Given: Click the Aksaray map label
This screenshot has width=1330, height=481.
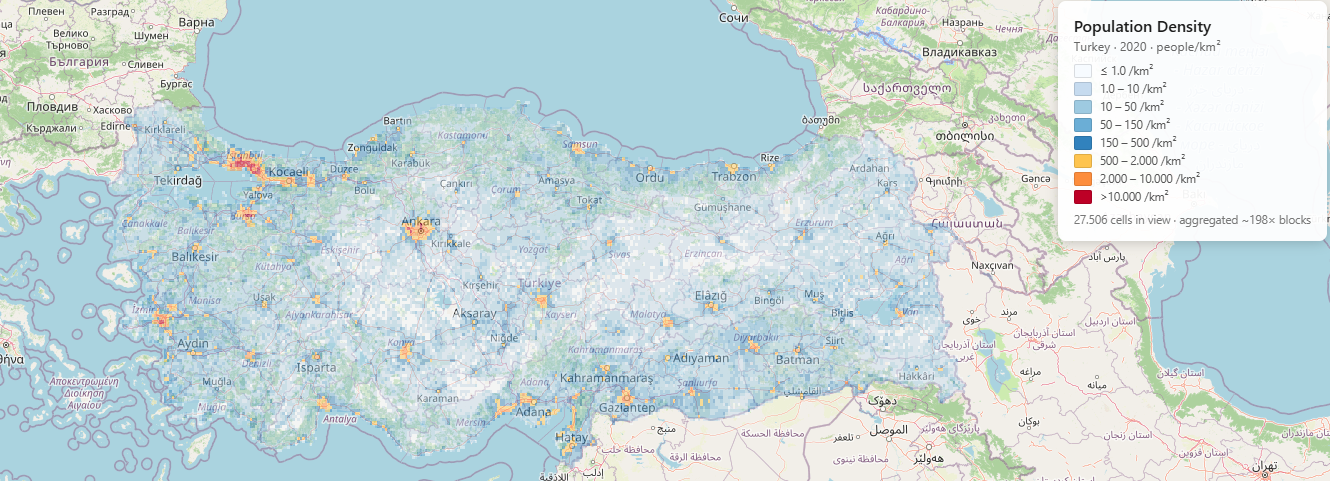Looking at the screenshot, I should coord(475,313).
